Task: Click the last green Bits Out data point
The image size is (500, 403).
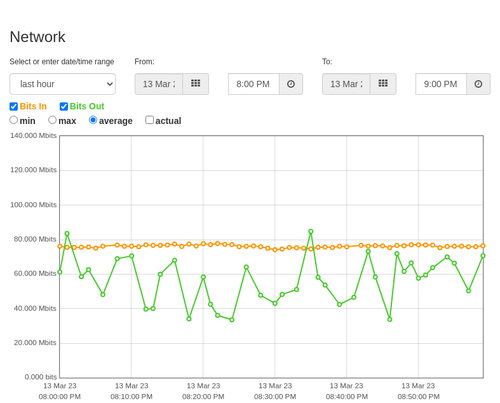Action: tap(483, 256)
